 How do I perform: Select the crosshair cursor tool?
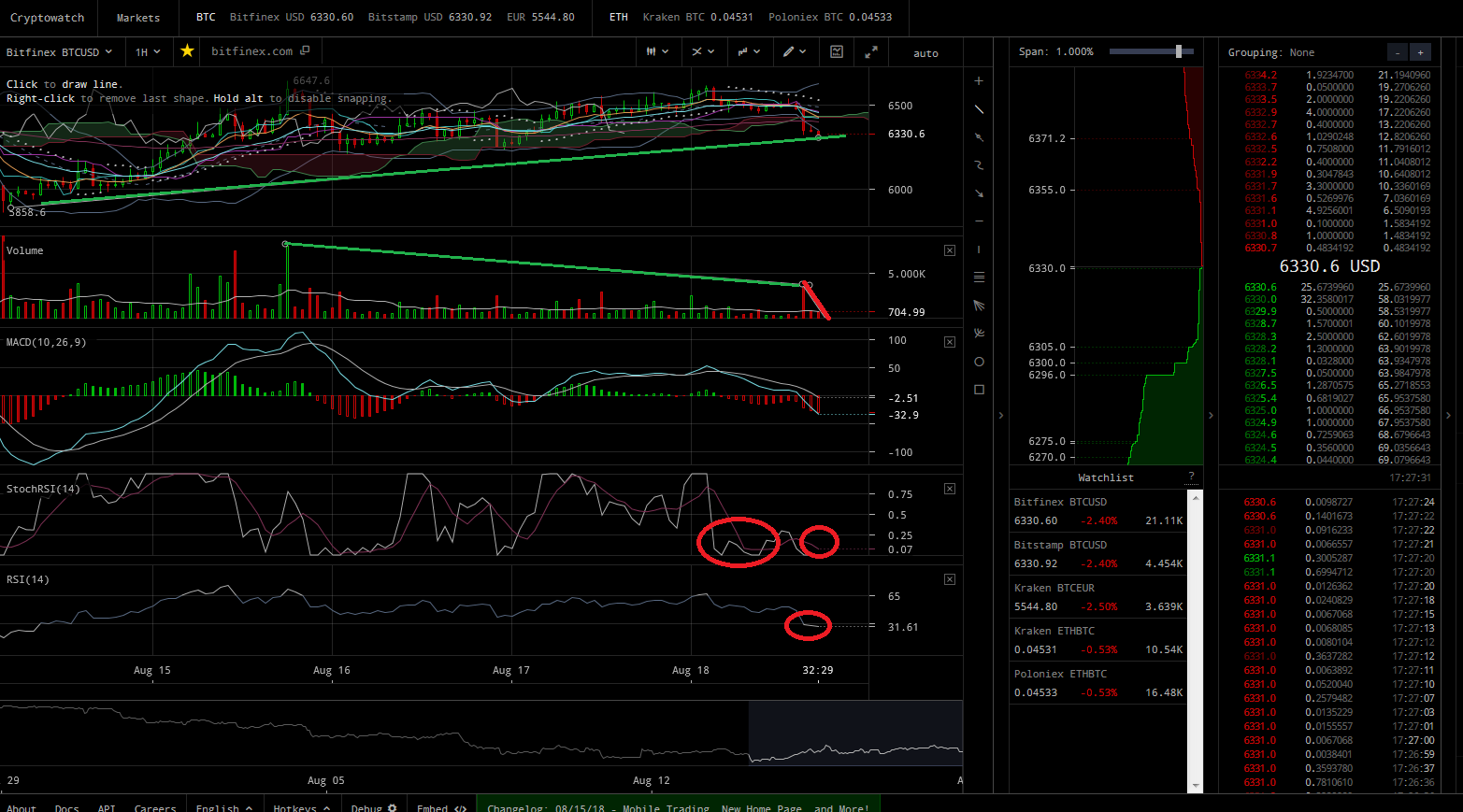(979, 81)
